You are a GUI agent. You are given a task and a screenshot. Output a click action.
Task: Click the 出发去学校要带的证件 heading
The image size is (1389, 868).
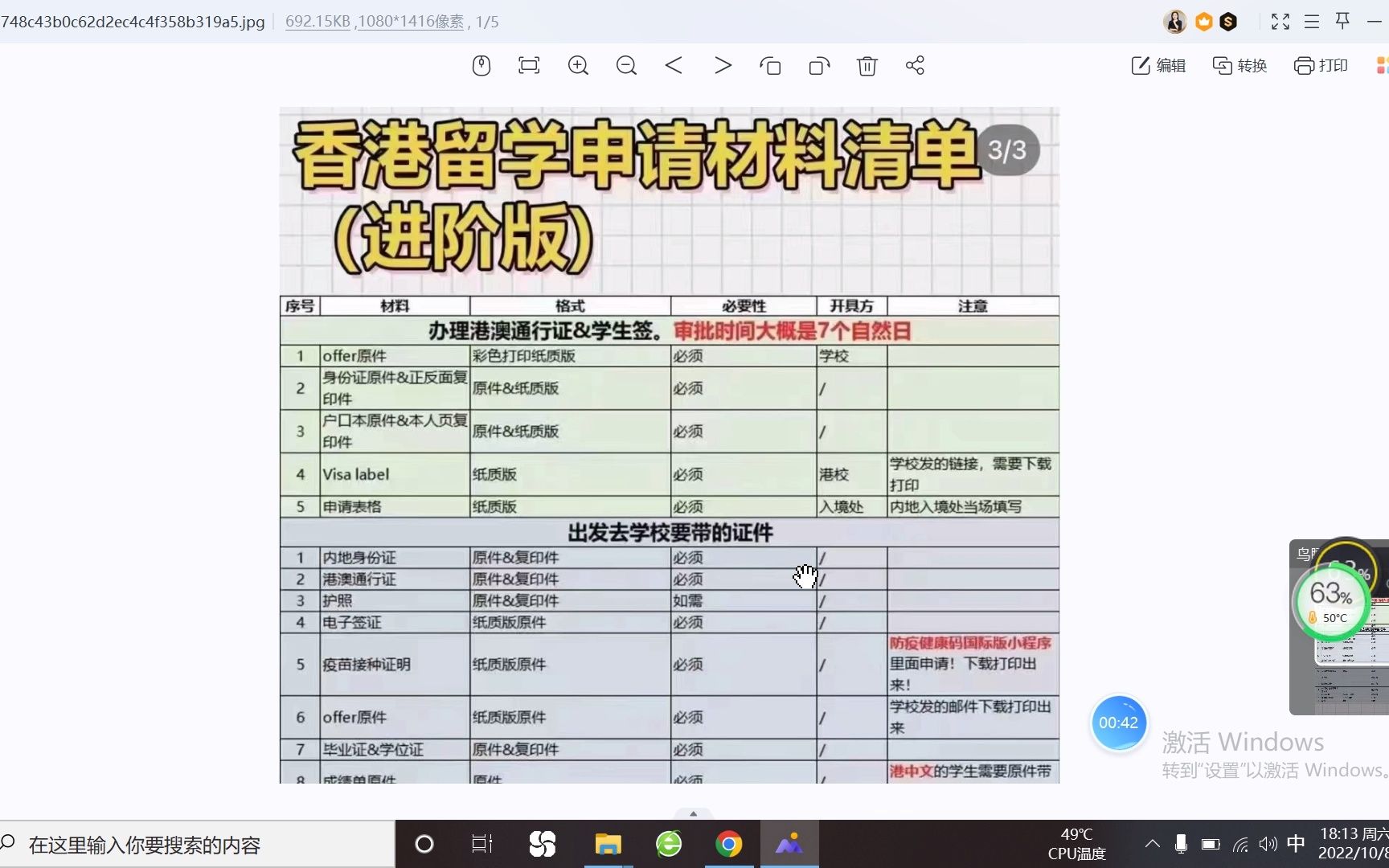[670, 532]
